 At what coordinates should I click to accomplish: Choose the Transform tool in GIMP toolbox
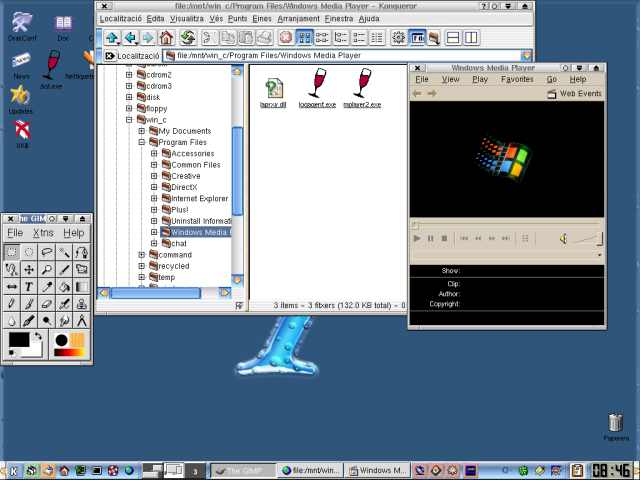click(82, 269)
